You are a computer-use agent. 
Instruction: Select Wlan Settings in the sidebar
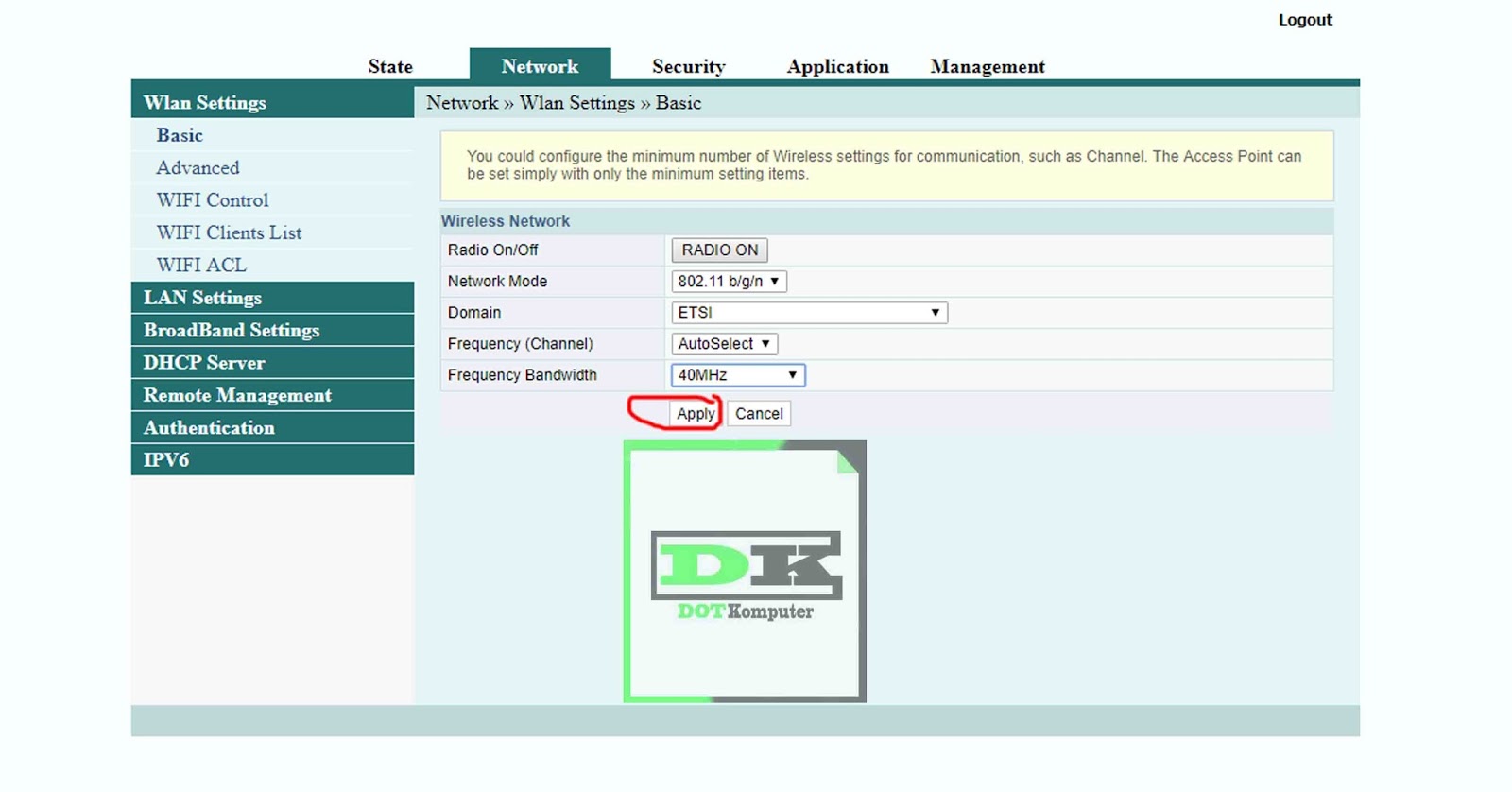click(272, 102)
